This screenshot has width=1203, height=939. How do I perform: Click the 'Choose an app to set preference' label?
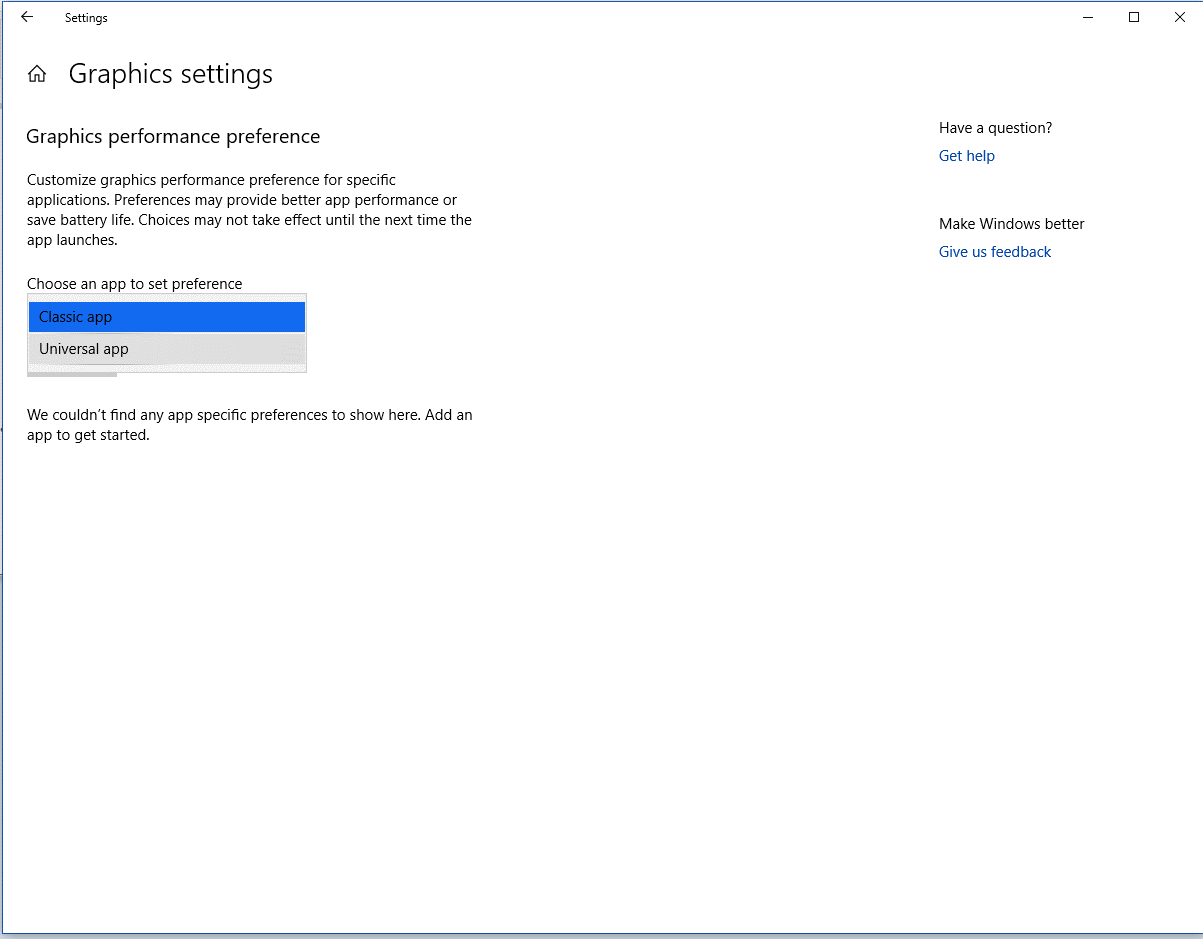pyautogui.click(x=134, y=284)
